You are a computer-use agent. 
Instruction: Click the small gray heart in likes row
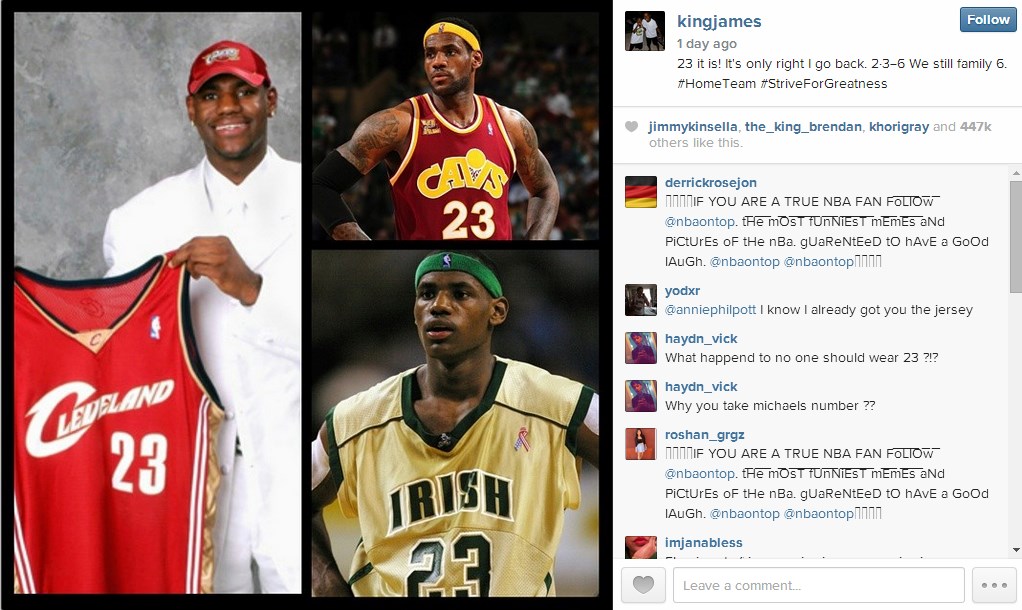[x=631, y=126]
